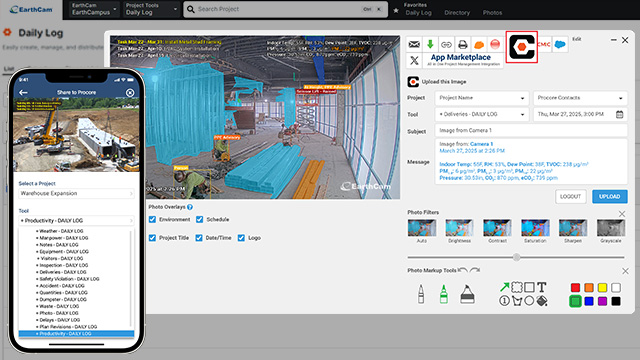The width and height of the screenshot is (640, 360).
Task: Click the copy link chain icon
Action: 446,44
